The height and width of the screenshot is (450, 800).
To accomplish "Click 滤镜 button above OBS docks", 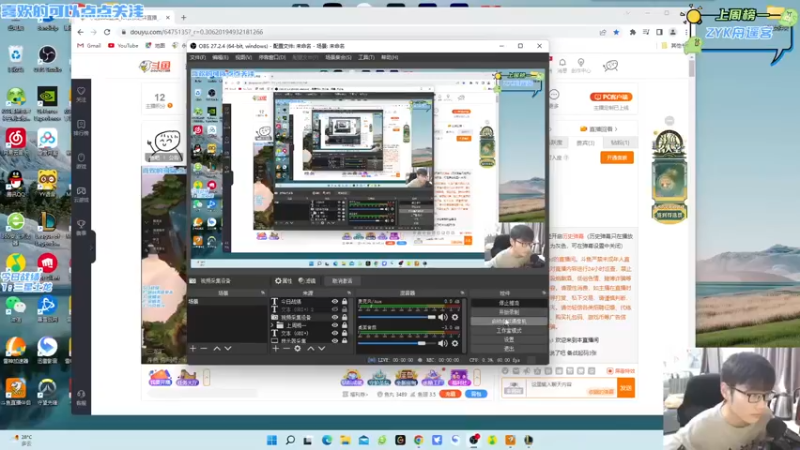I will click(307, 281).
